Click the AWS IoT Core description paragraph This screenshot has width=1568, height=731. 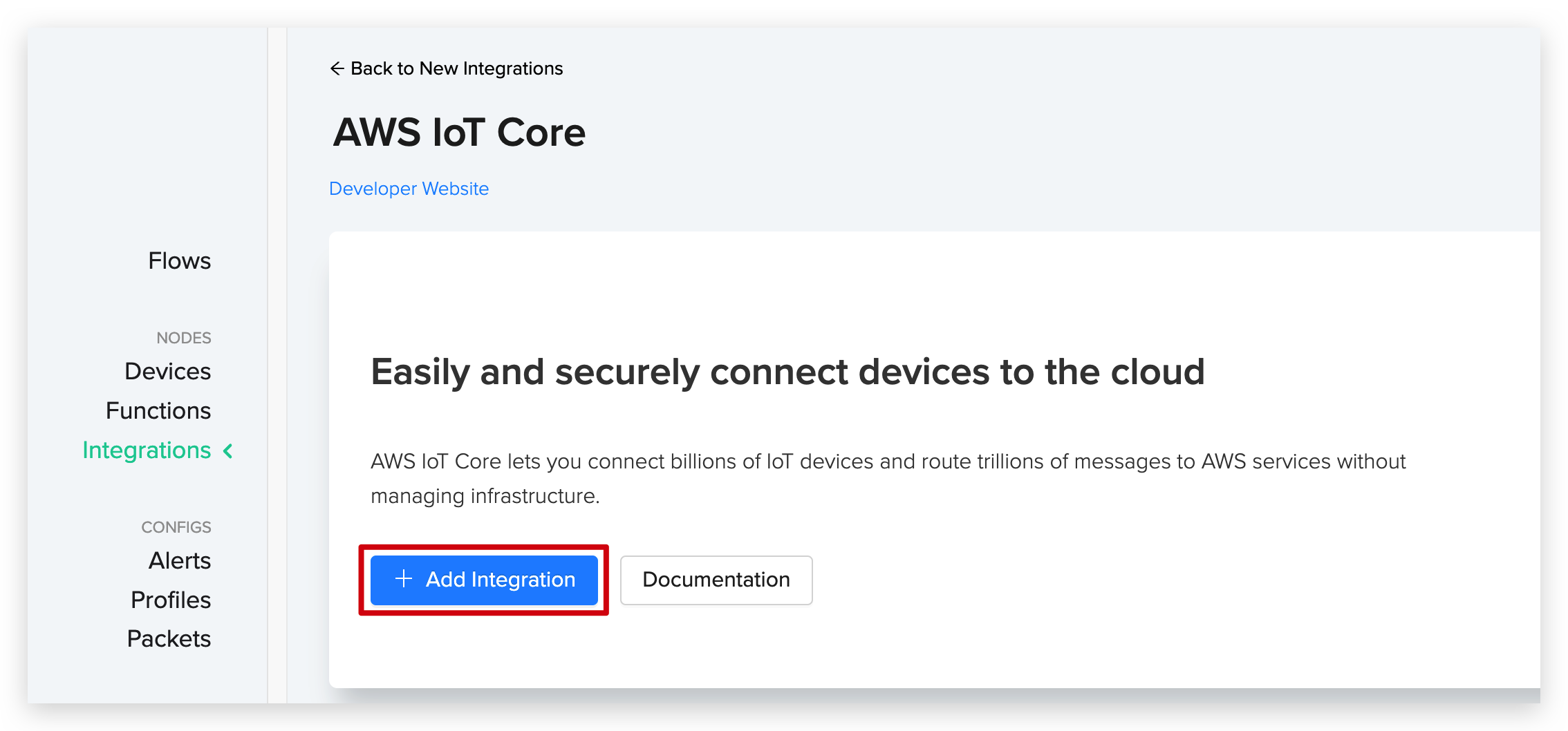[888, 478]
